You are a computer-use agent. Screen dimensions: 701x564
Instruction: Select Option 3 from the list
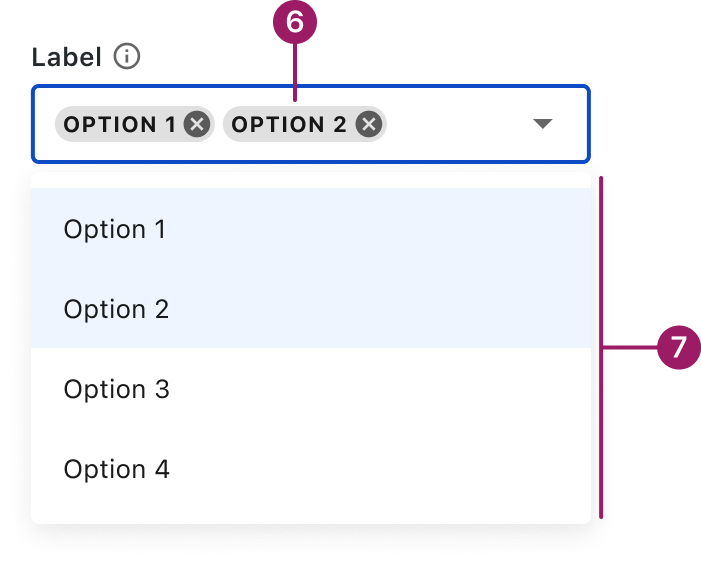tap(116, 389)
